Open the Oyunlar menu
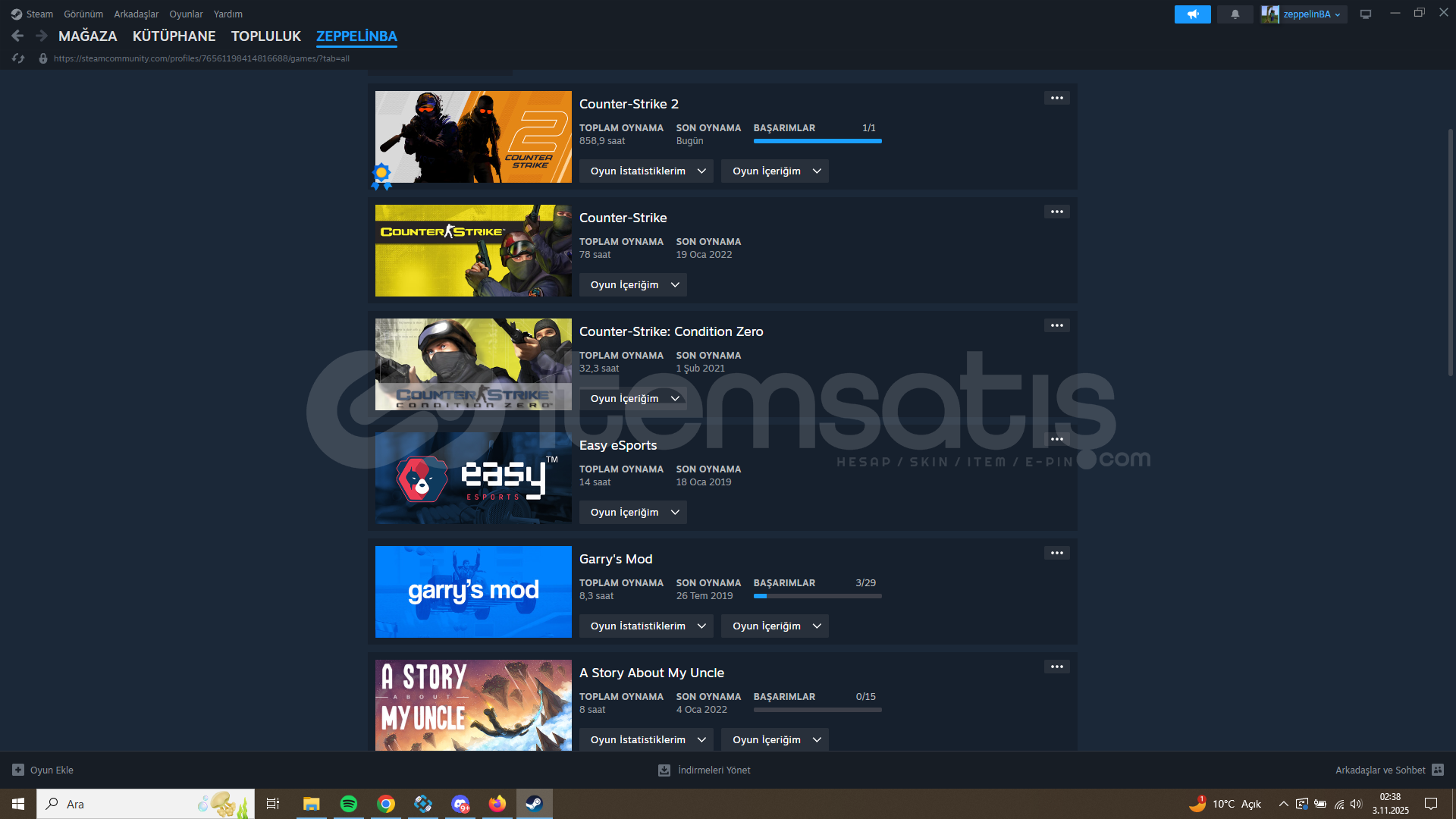 tap(186, 14)
